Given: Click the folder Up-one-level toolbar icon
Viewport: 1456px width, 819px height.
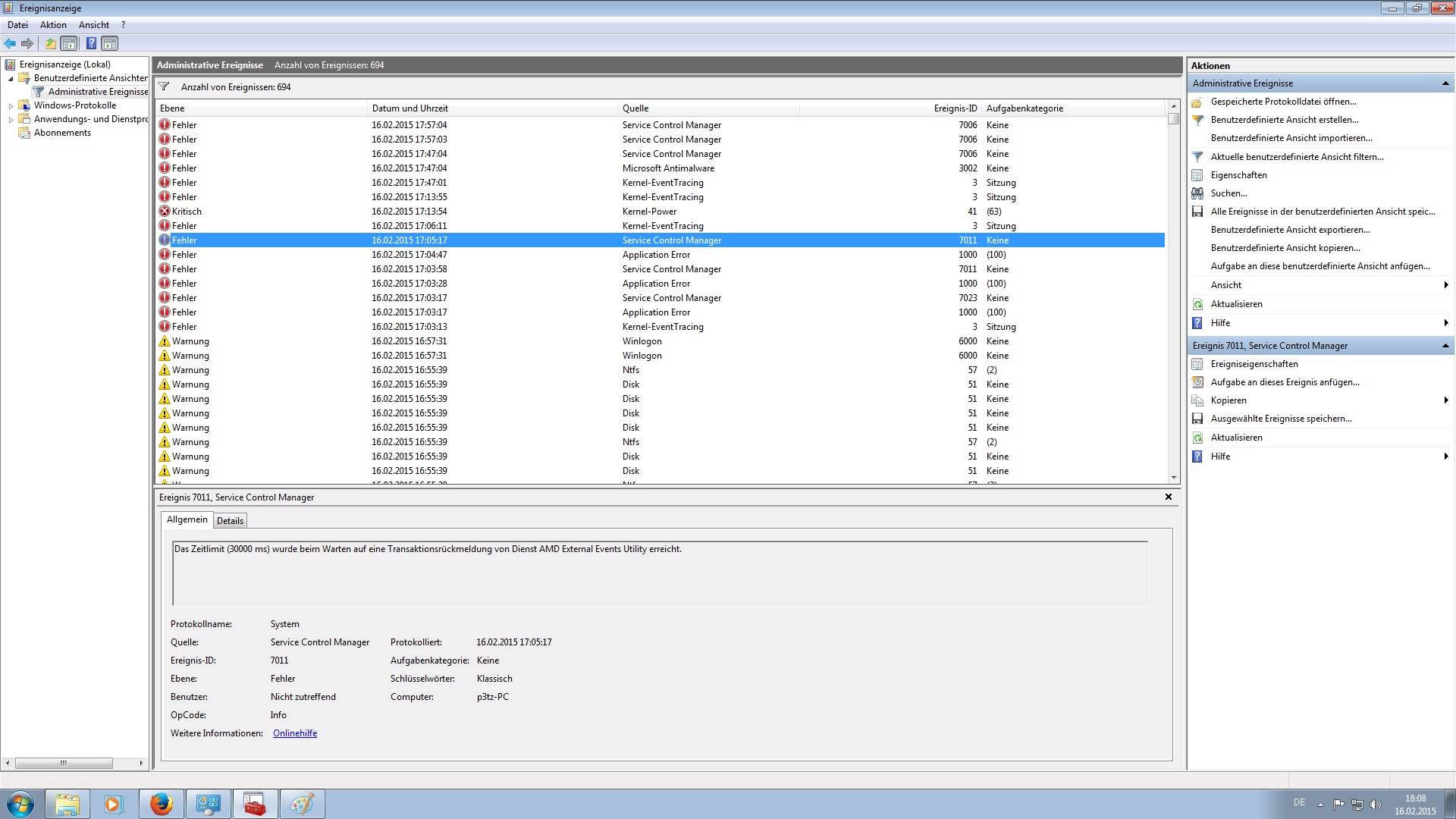Looking at the screenshot, I should [x=50, y=43].
